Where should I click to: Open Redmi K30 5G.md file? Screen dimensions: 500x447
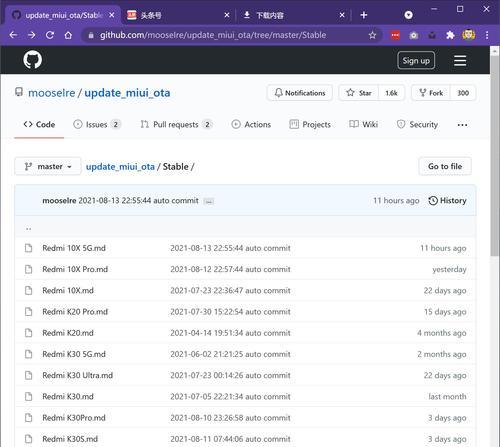click(x=74, y=354)
